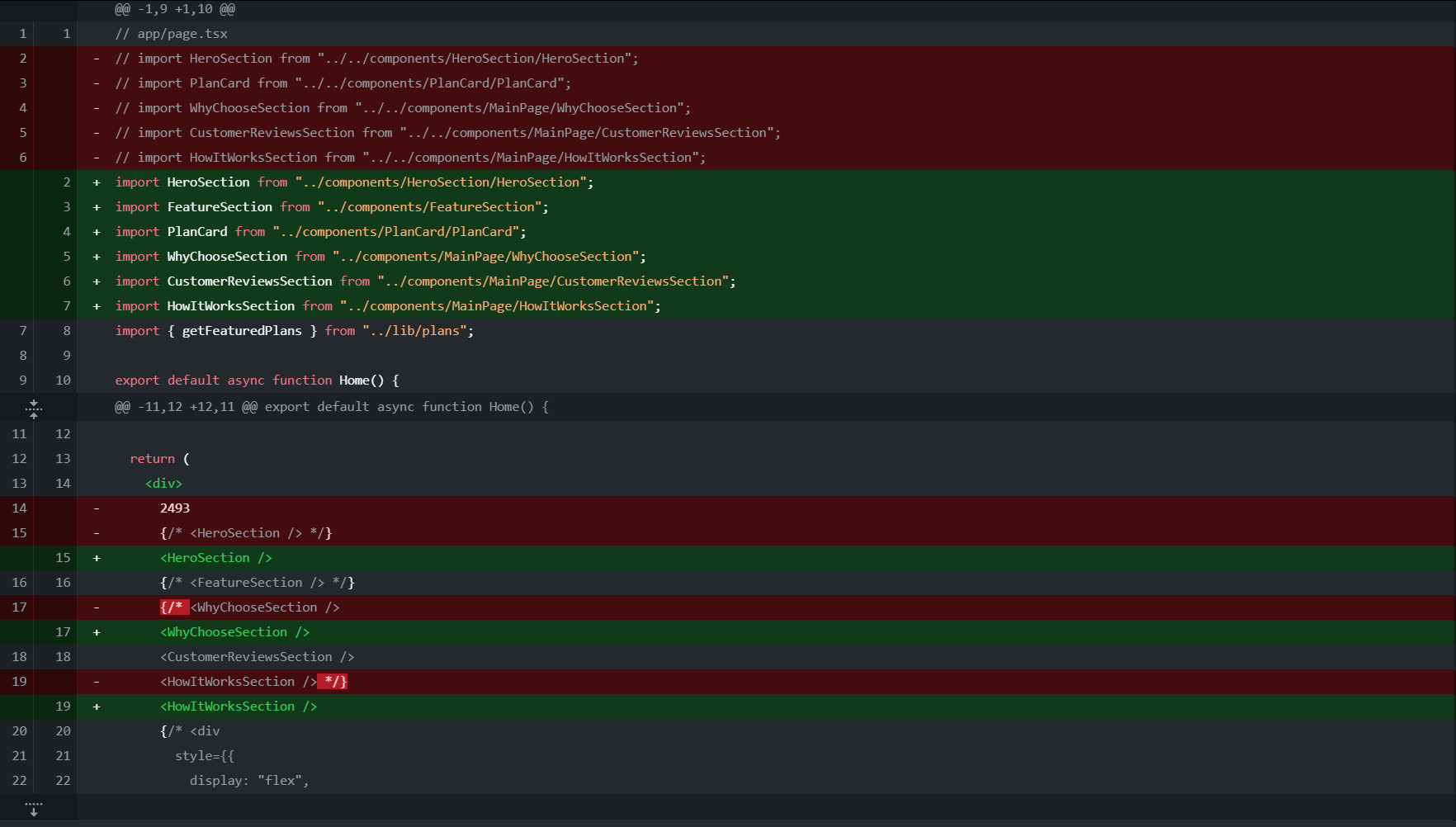Click the unchanged "<CustomerReviewsSection />" line
The width and height of the screenshot is (1456, 827).
(x=258, y=657)
